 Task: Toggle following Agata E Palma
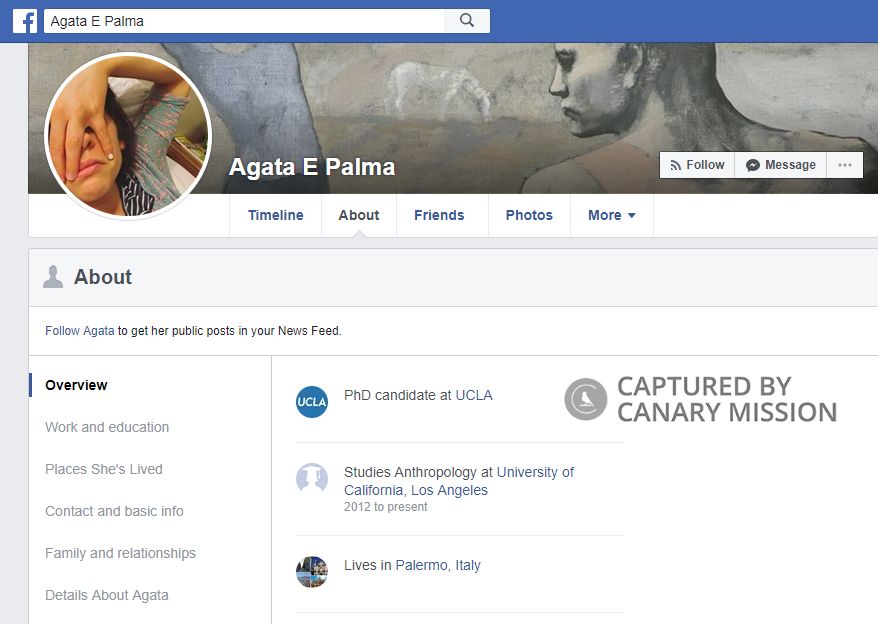[696, 164]
